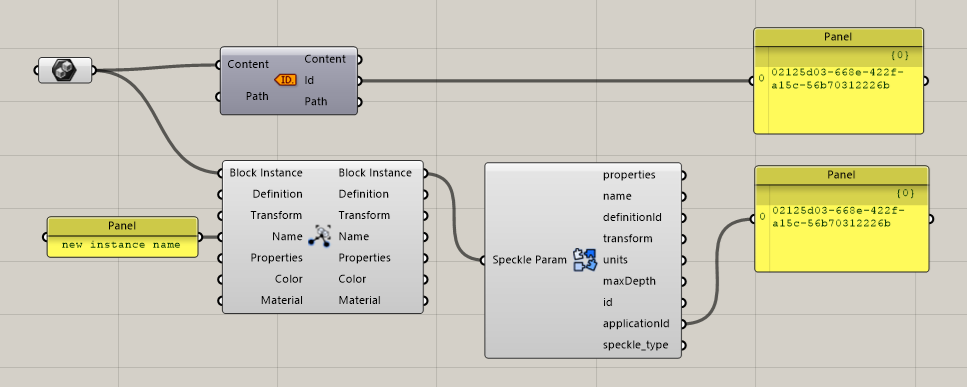Click the maxDepth output label
The height and width of the screenshot is (387, 967).
(x=629, y=281)
